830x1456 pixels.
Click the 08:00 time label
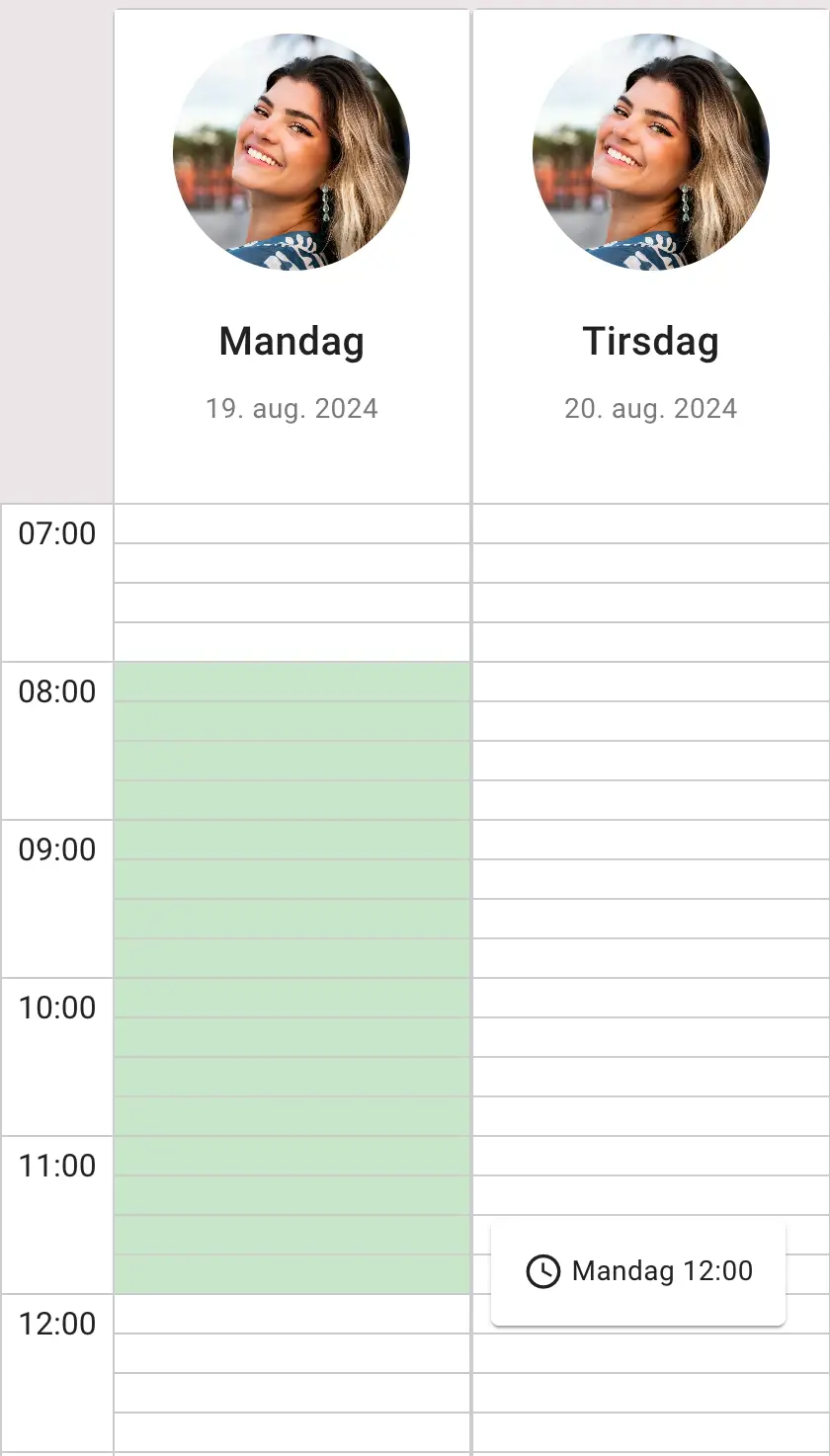pos(57,692)
